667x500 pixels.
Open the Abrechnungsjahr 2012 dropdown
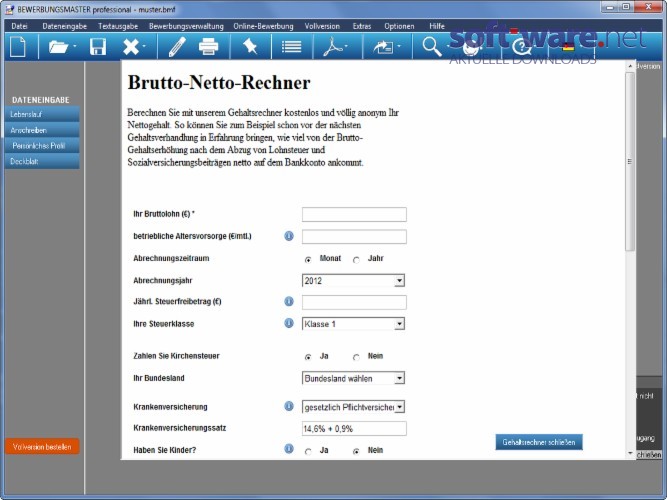[x=353, y=280]
